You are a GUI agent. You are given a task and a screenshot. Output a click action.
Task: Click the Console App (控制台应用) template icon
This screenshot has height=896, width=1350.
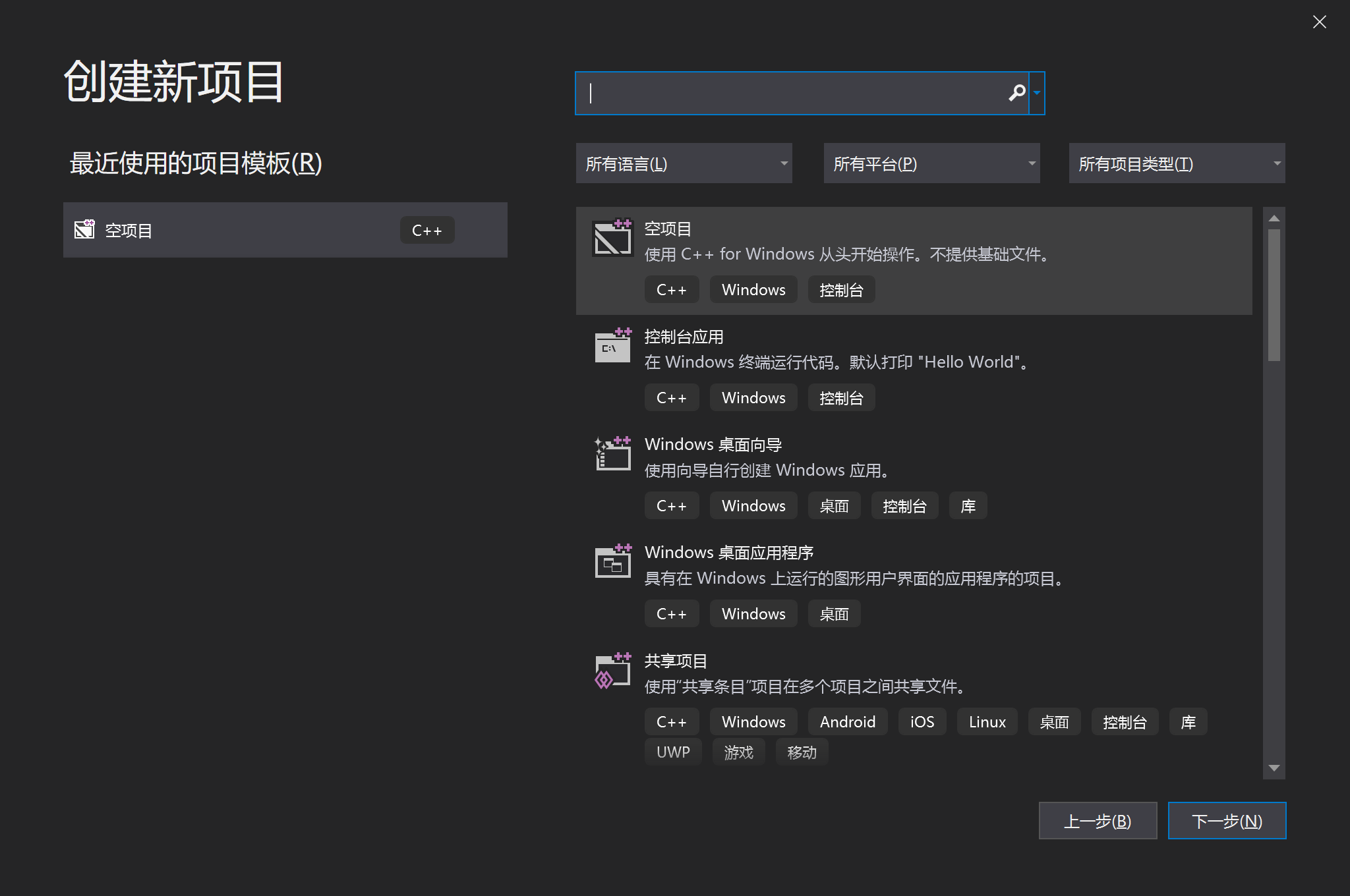point(612,346)
